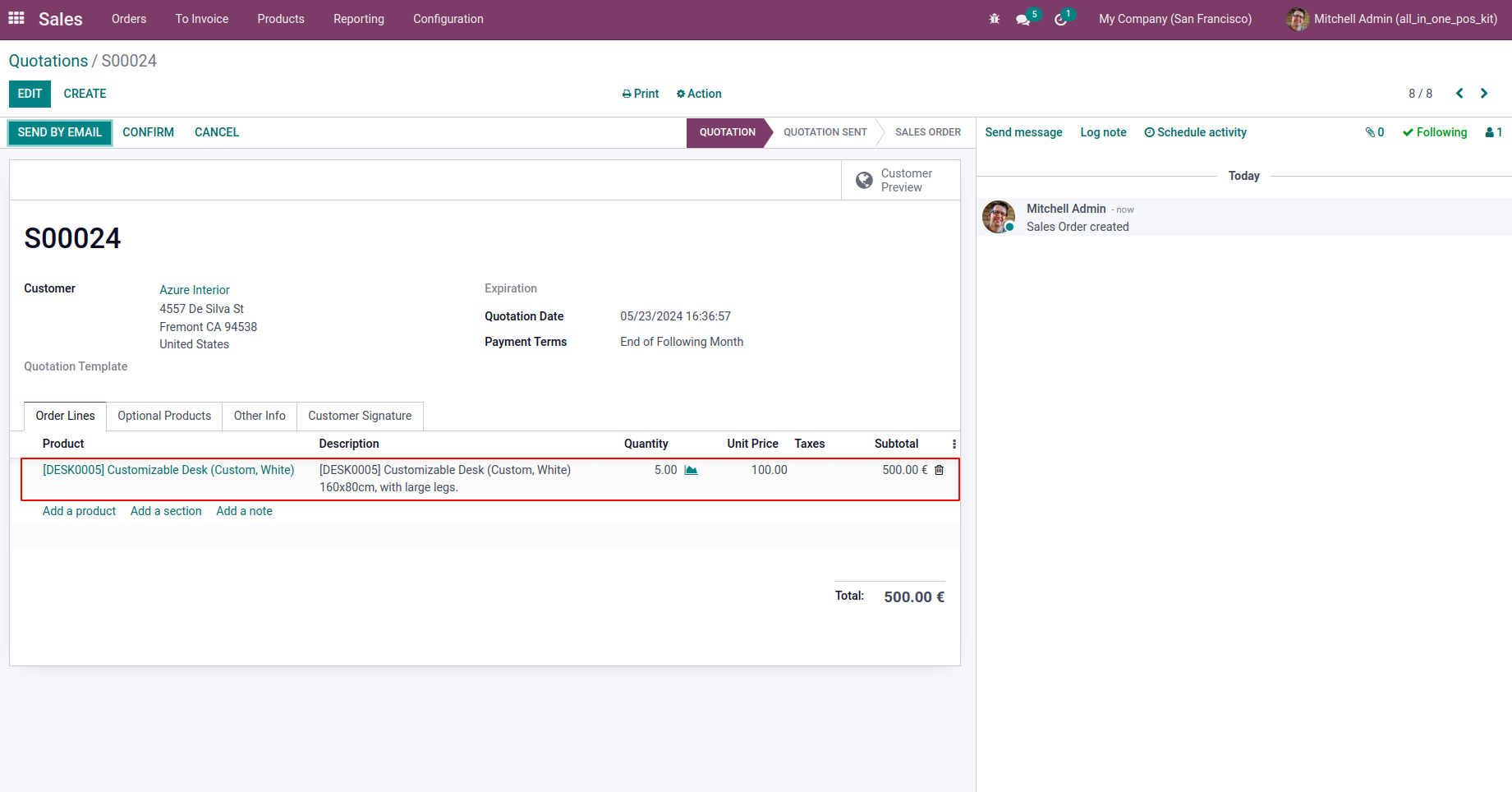Open the apps grid menu icon
The width and height of the screenshot is (1512, 792).
pos(16,18)
